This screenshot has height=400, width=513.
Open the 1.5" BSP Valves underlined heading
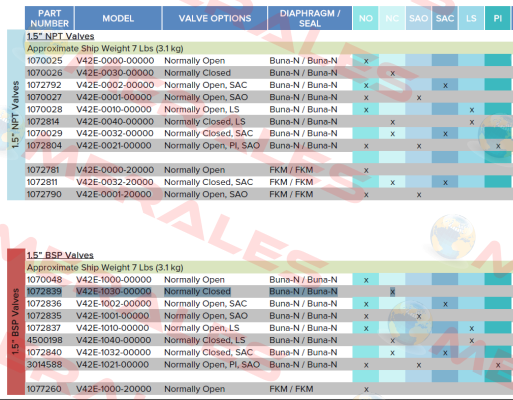tap(60, 255)
